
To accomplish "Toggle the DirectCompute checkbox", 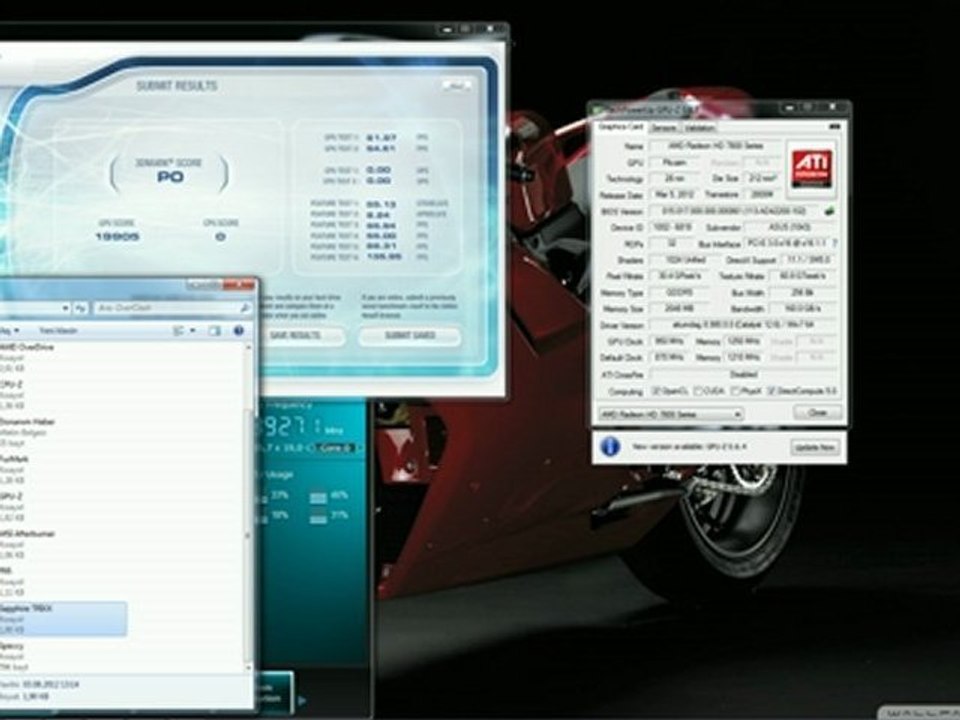I will pyautogui.click(x=771, y=391).
